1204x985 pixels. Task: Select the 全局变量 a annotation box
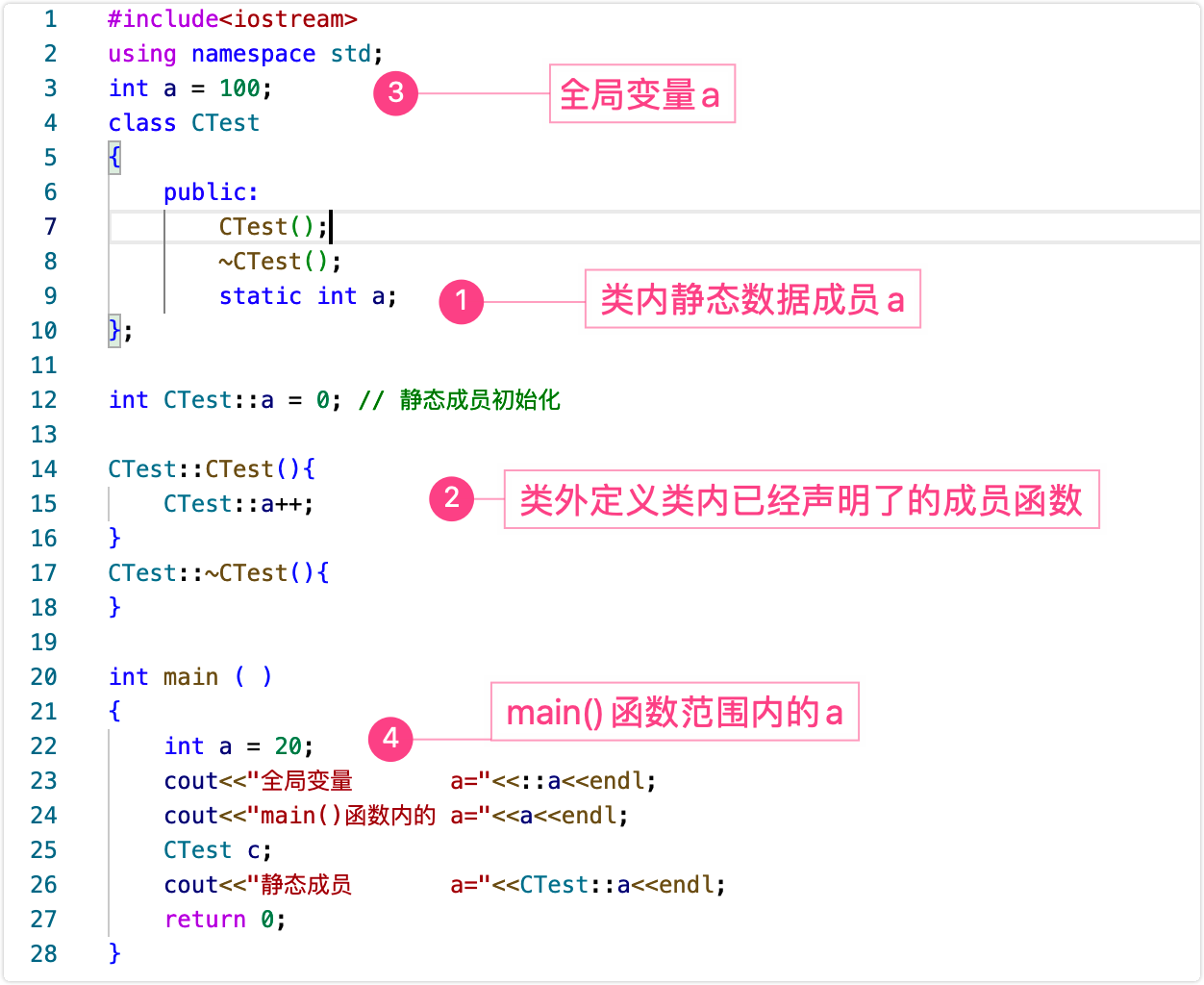click(642, 93)
